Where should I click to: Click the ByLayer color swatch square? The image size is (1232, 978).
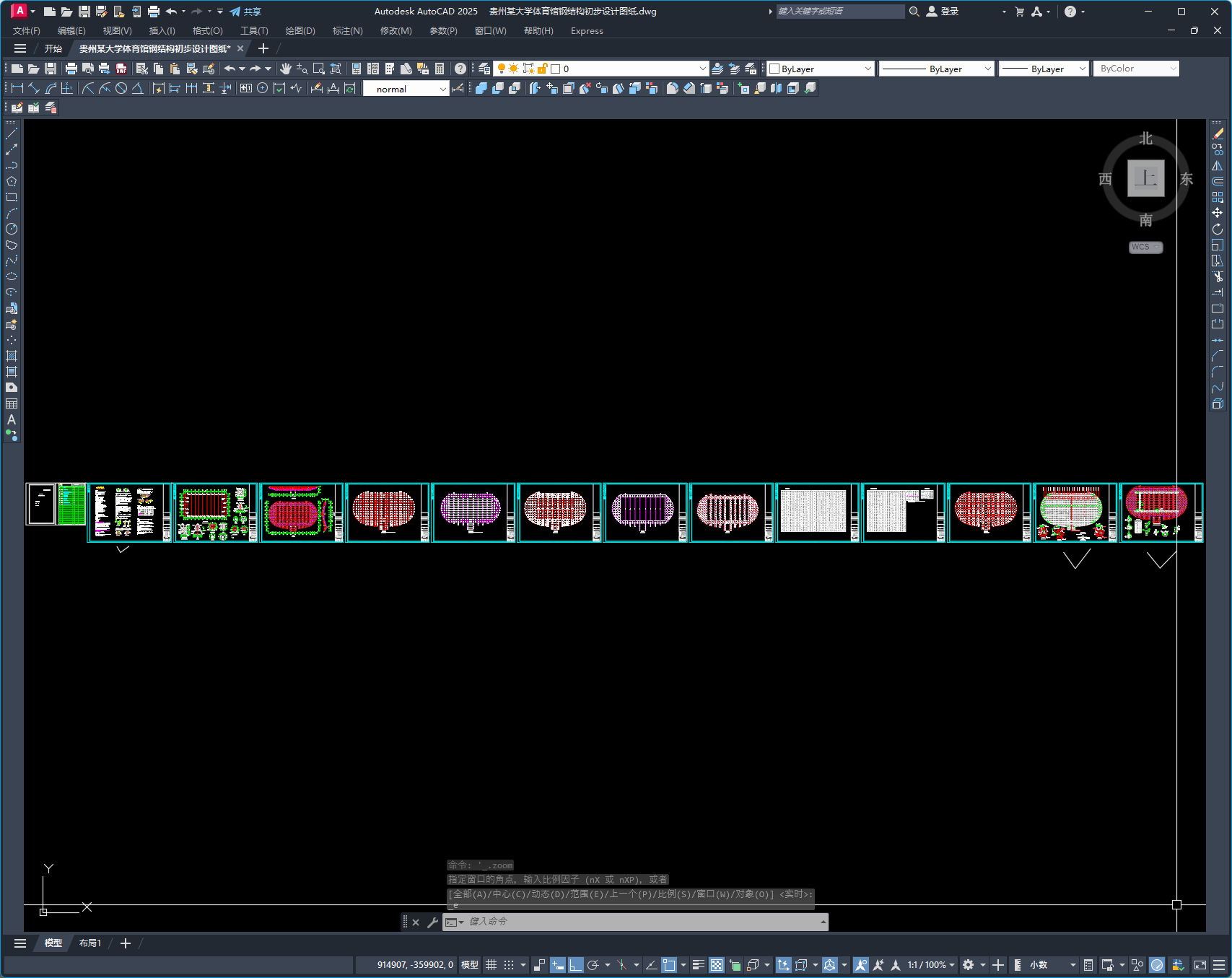pos(774,69)
